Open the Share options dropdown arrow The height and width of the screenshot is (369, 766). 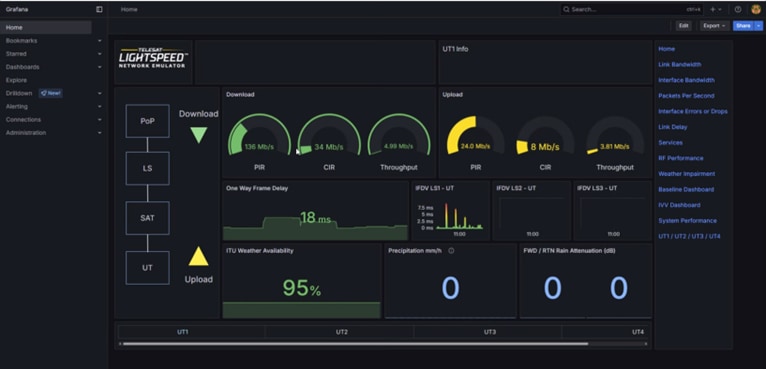(x=758, y=26)
